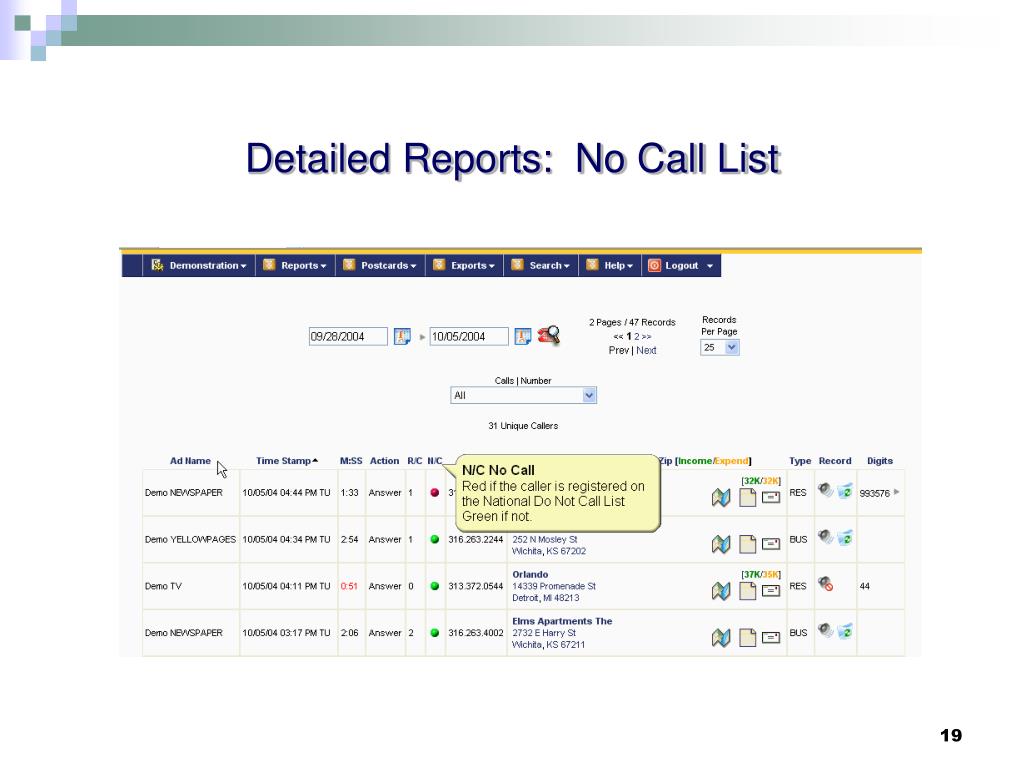Open the Help menu
Viewport: 1024px width, 768px height.
coord(610,265)
